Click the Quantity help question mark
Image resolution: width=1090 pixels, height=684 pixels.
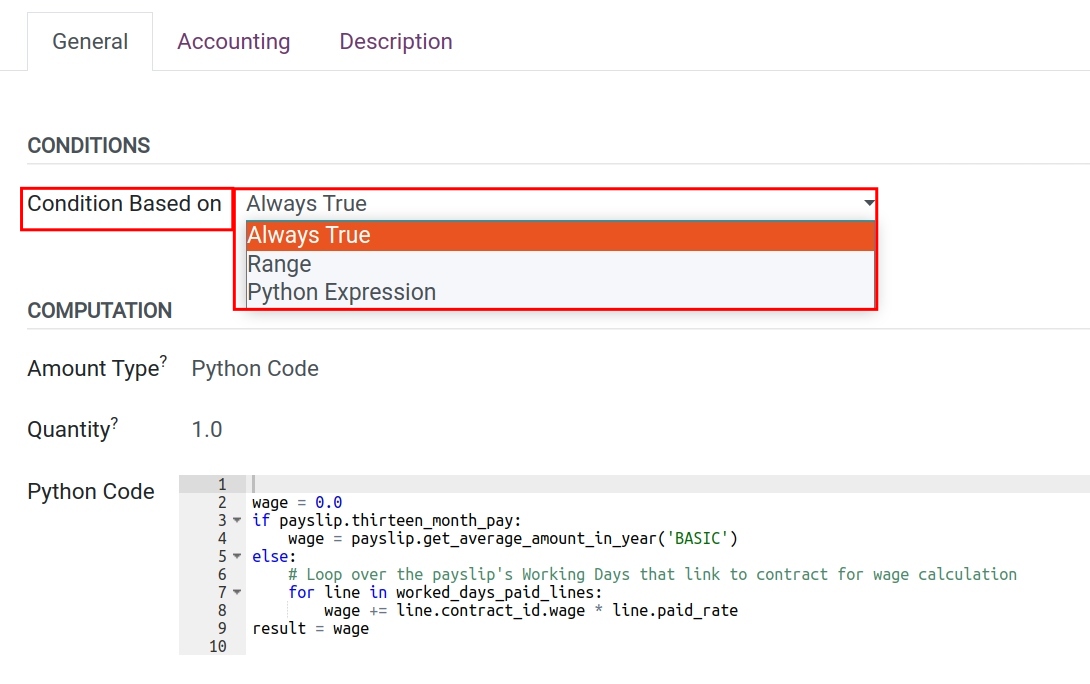(x=115, y=422)
